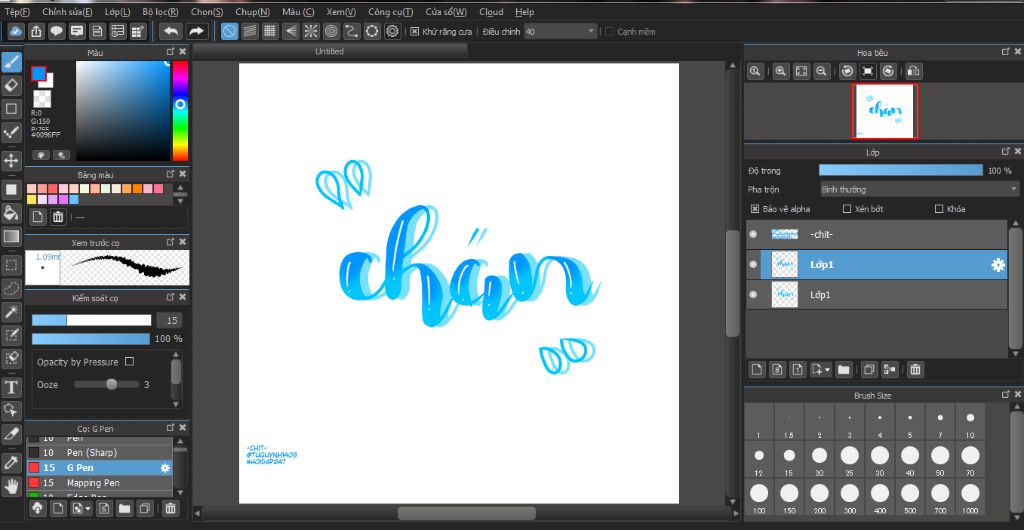Add a new layer in Lớp panel

click(757, 369)
